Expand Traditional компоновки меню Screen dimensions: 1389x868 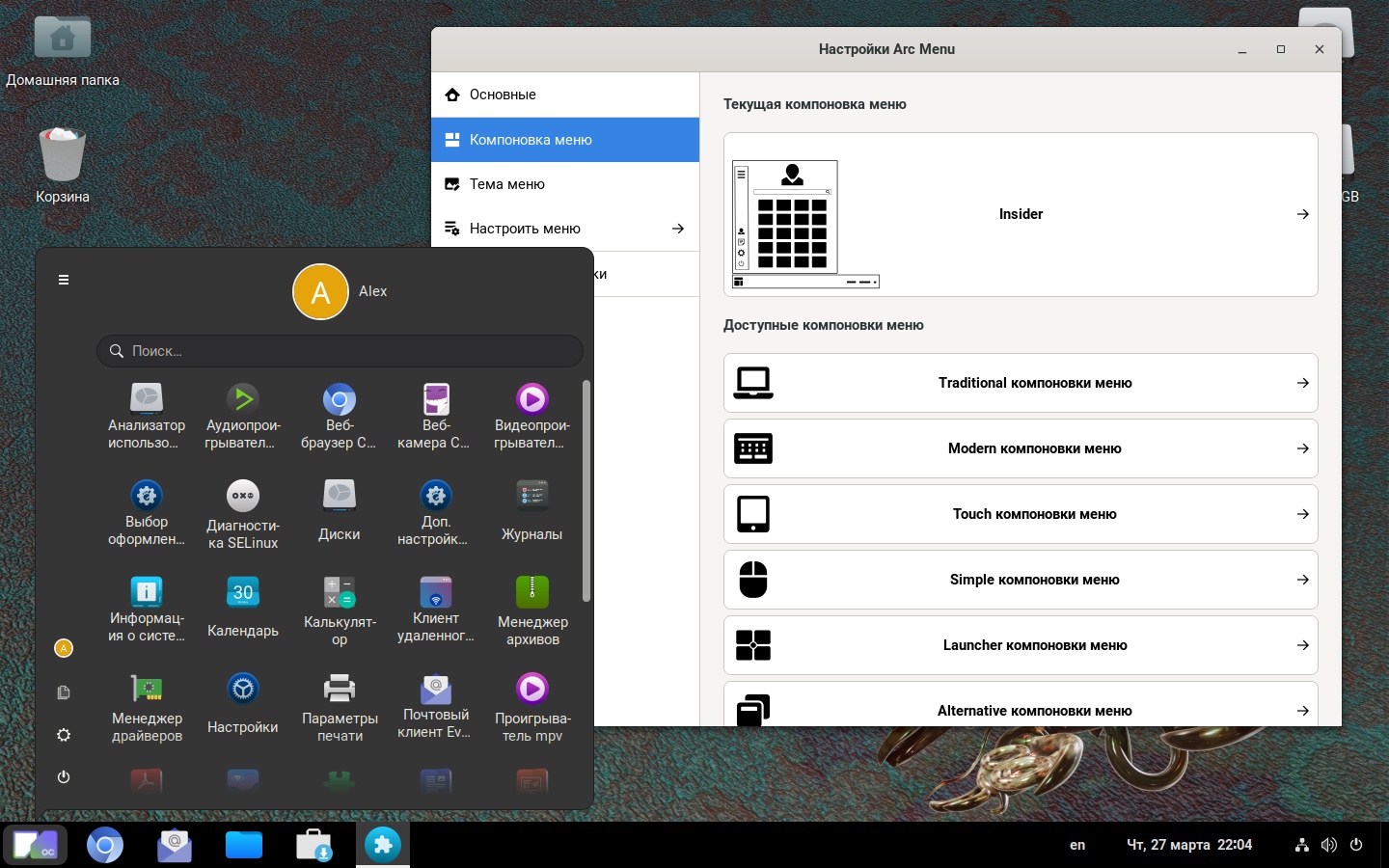tap(1021, 383)
